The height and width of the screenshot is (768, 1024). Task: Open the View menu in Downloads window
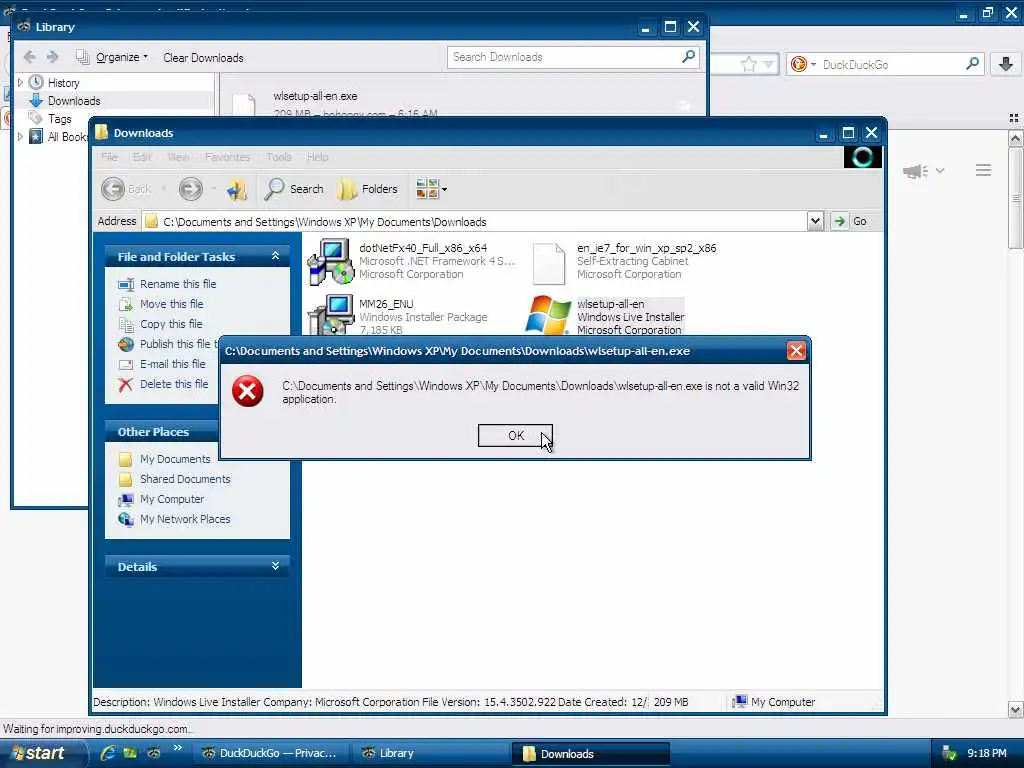tap(178, 157)
